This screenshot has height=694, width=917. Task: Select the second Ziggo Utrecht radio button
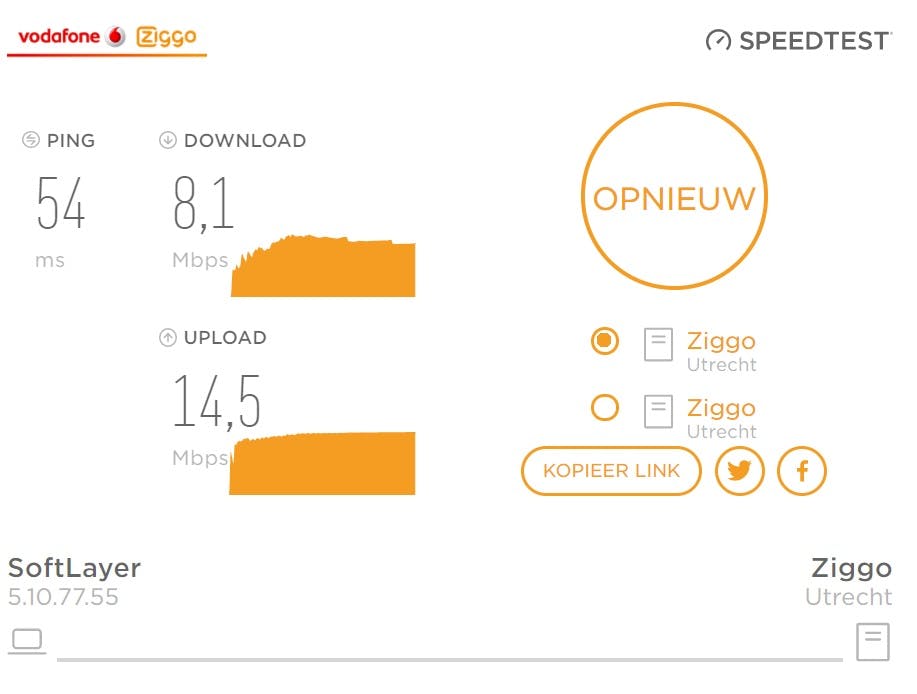click(x=605, y=408)
